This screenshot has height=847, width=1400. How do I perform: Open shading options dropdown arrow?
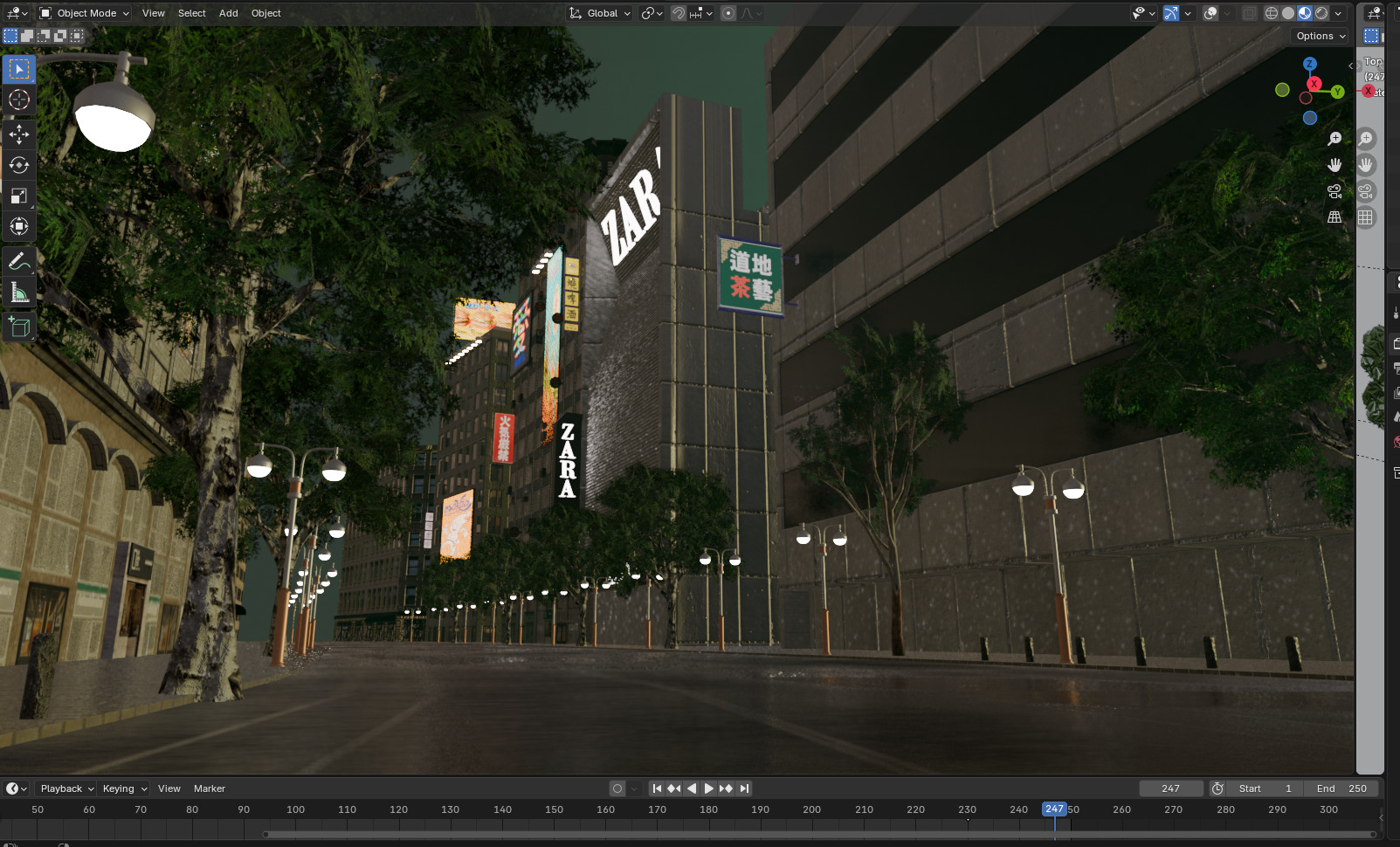coord(1338,13)
